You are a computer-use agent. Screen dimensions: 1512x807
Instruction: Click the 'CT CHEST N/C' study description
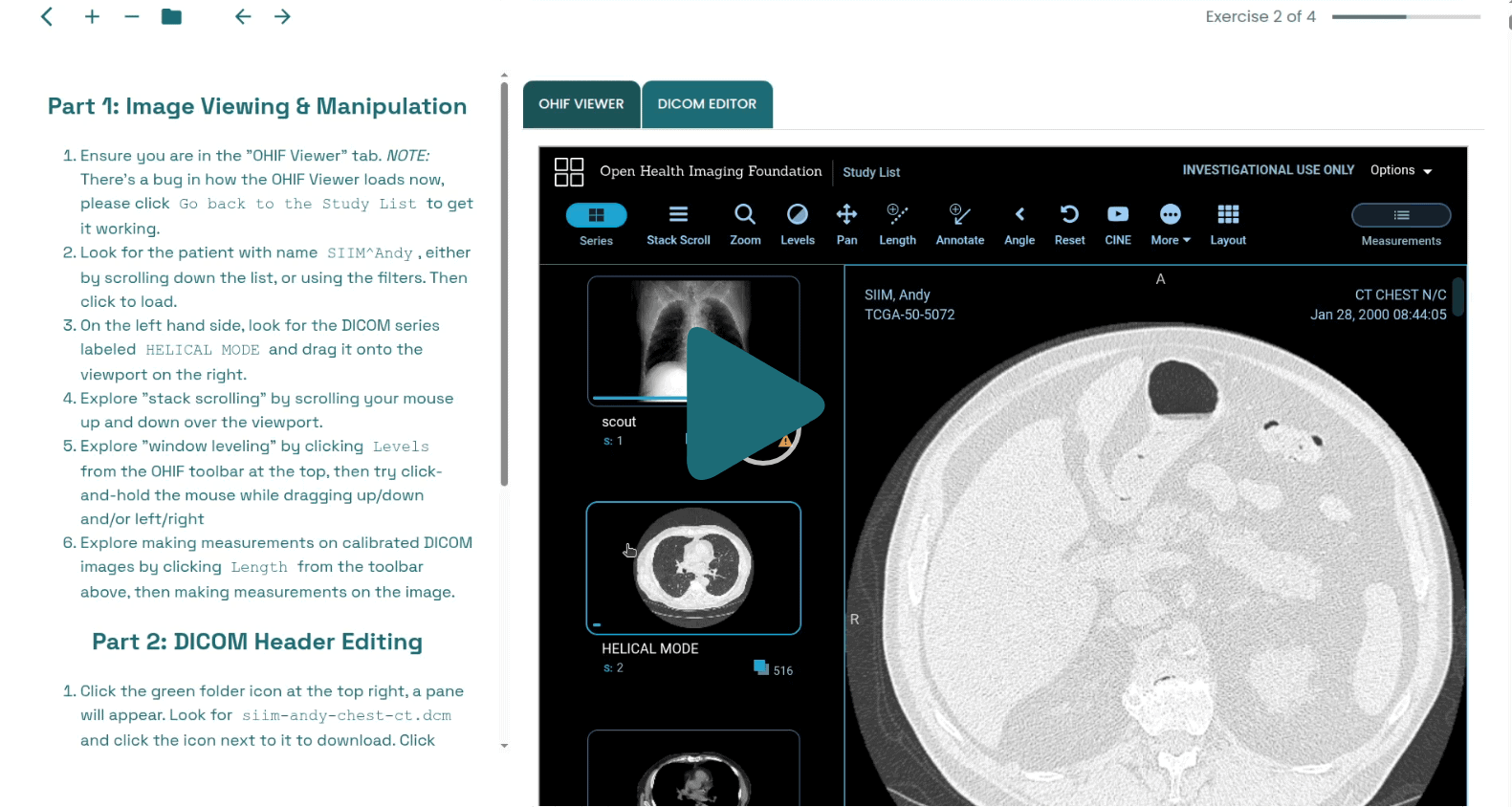click(x=1400, y=294)
